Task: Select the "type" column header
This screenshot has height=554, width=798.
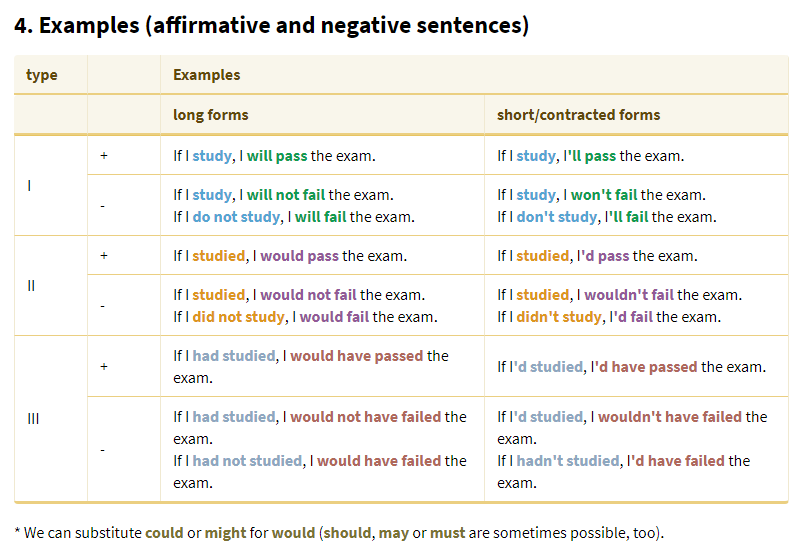Action: pos(42,75)
